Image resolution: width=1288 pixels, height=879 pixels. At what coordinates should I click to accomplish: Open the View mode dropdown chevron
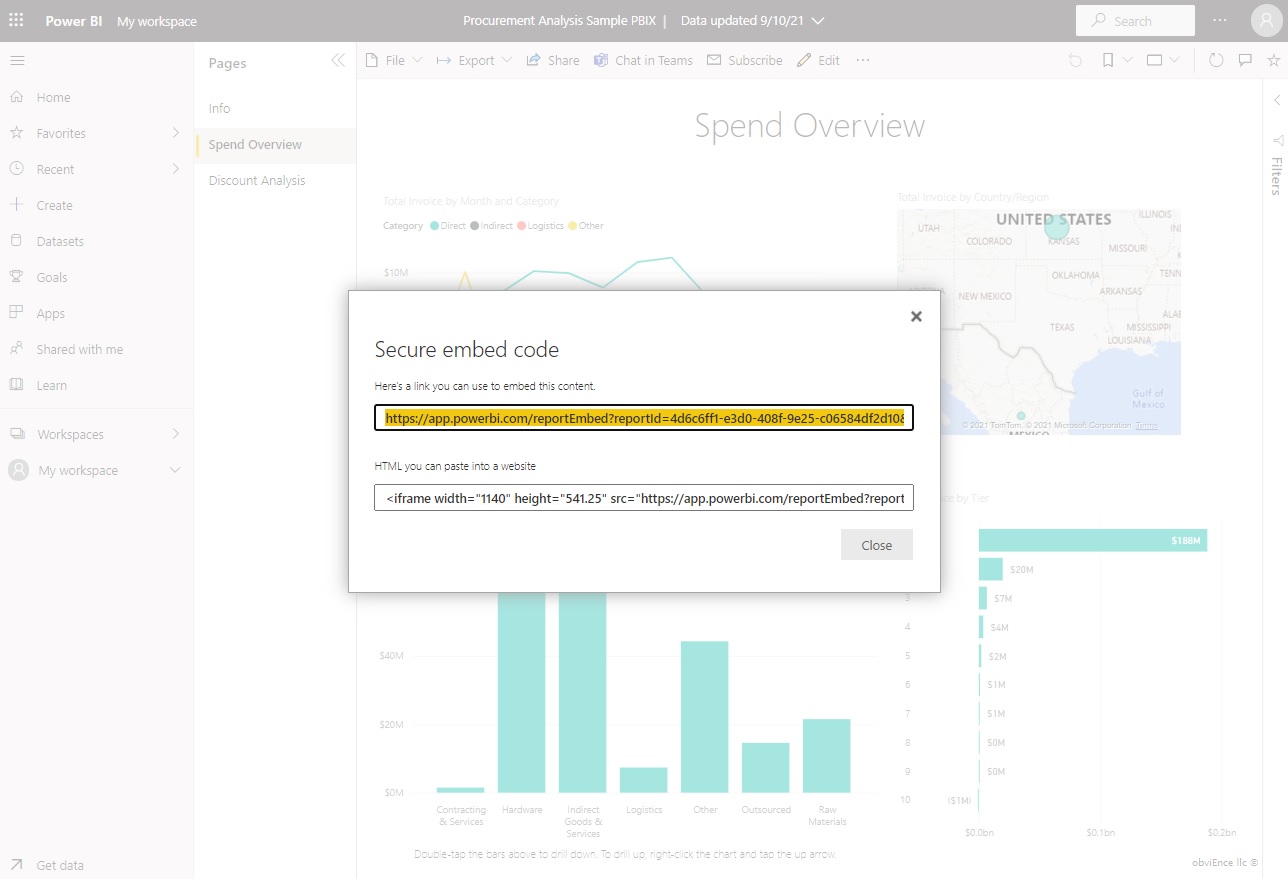(x=1174, y=60)
